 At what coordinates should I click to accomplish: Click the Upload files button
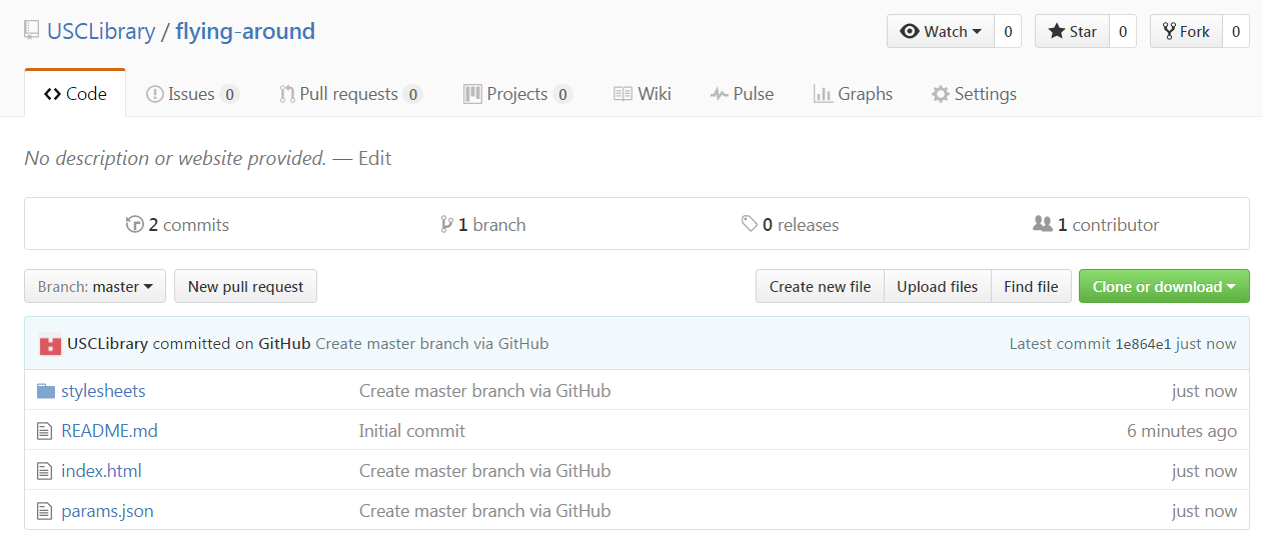(x=937, y=286)
